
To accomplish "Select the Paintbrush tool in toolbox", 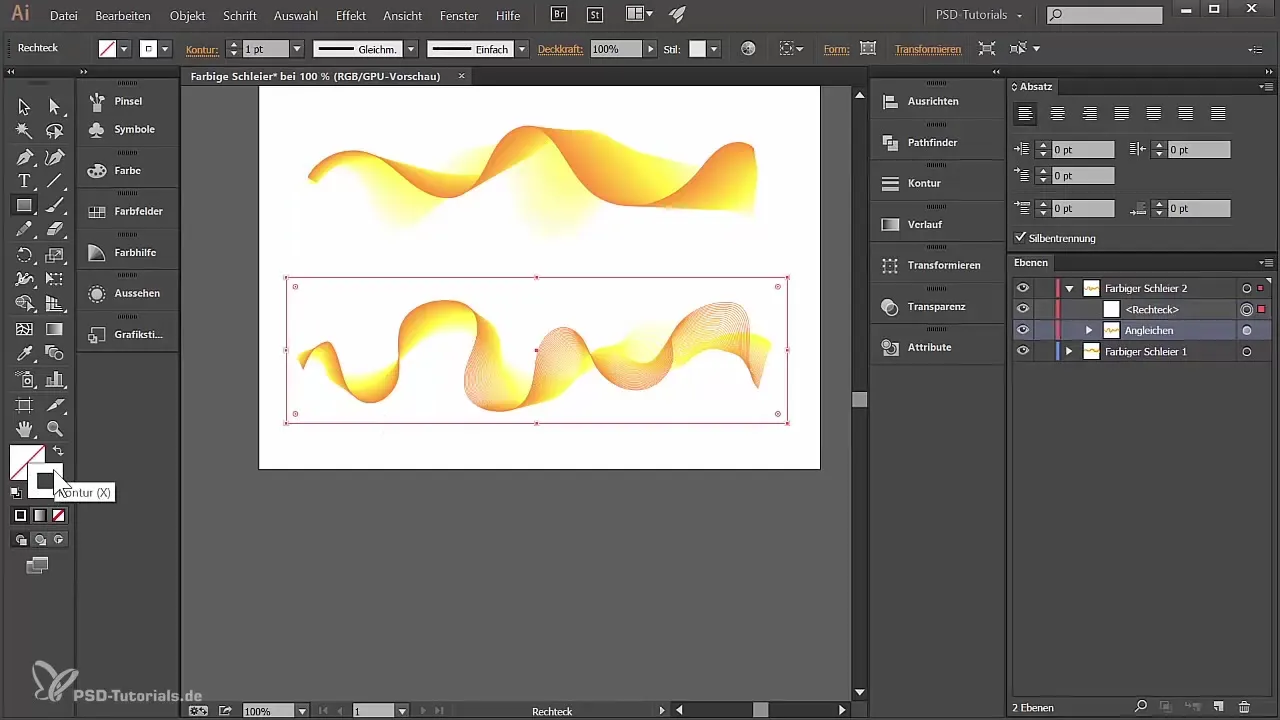I will point(55,206).
